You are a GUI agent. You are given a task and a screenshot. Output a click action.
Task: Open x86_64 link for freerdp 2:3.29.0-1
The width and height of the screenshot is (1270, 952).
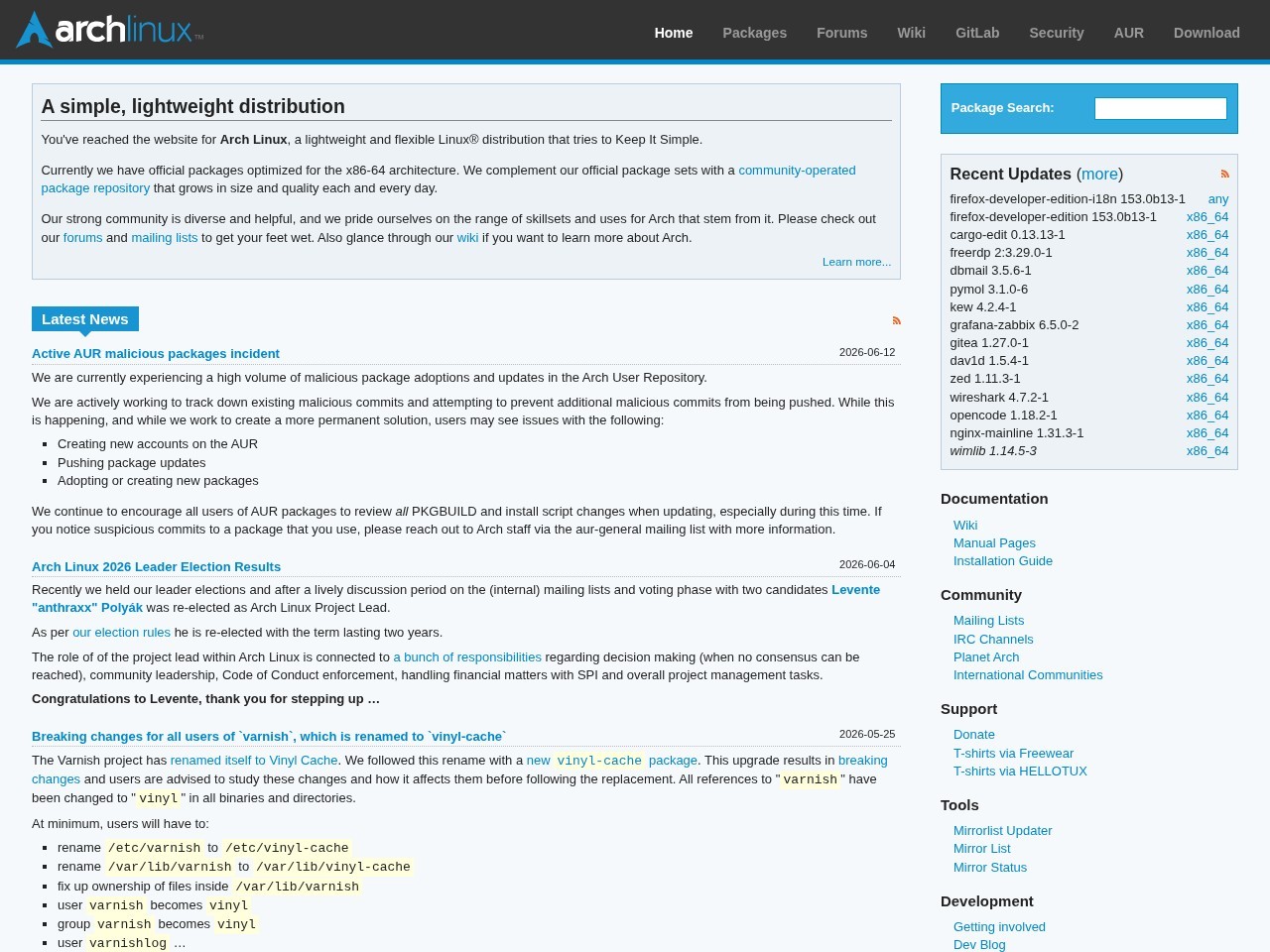(x=1207, y=253)
